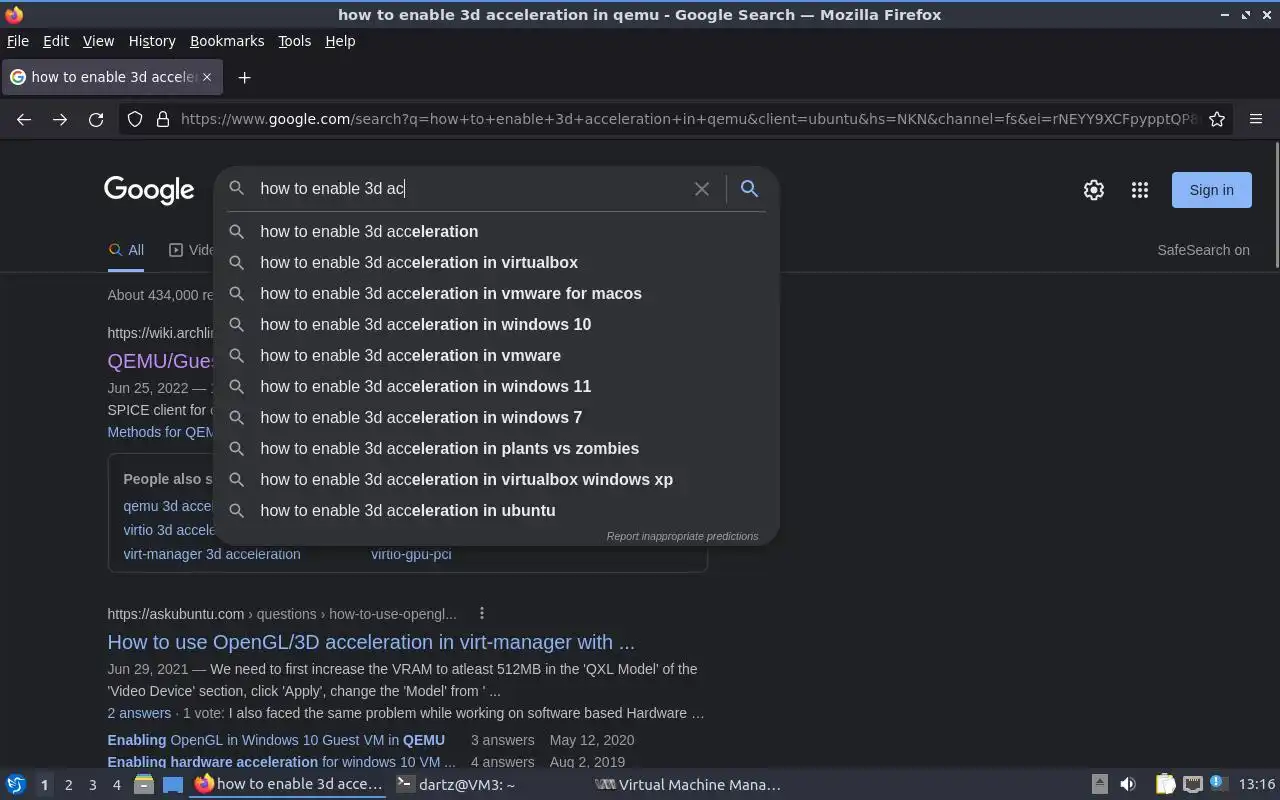Viewport: 1280px width, 800px height.
Task: Click in the Google search input field
Action: point(470,188)
